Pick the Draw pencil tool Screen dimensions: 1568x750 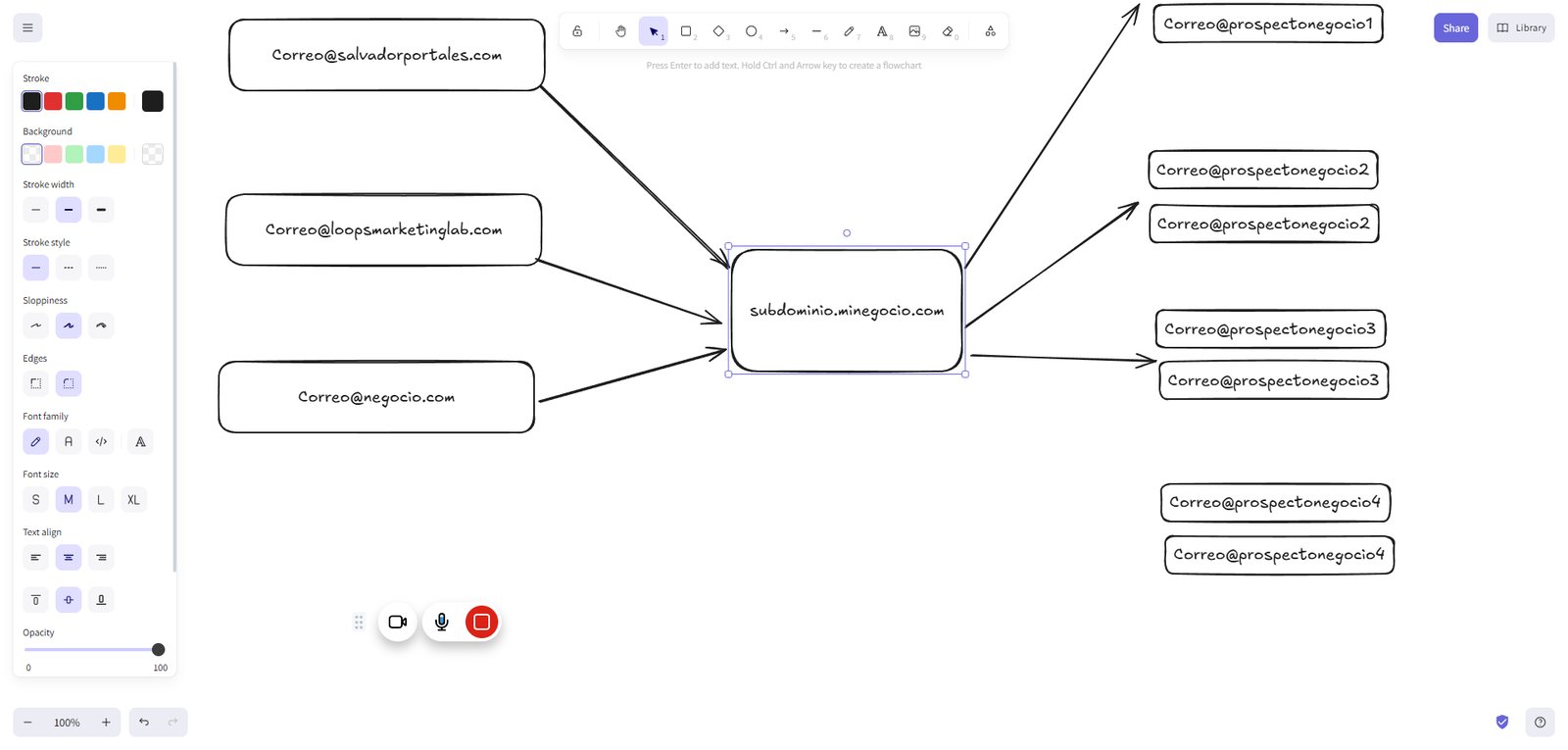[850, 31]
